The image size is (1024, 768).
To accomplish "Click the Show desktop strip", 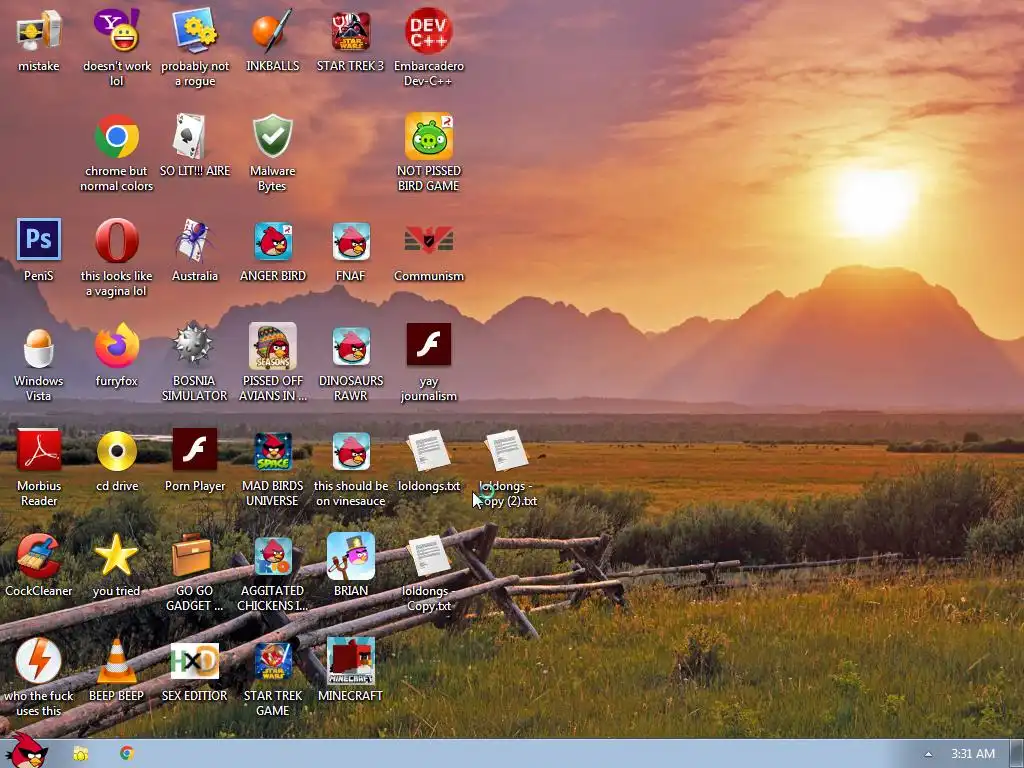I will [1016, 754].
